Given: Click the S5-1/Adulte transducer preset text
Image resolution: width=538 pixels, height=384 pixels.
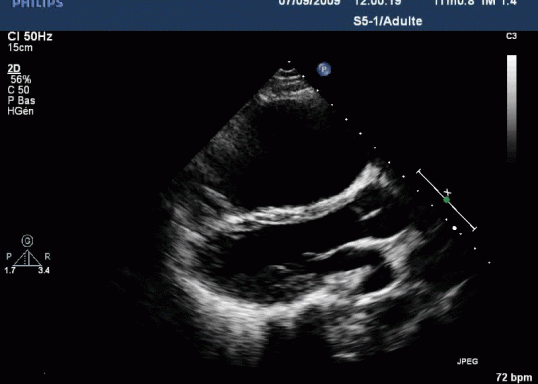Looking at the screenshot, I should (388, 21).
